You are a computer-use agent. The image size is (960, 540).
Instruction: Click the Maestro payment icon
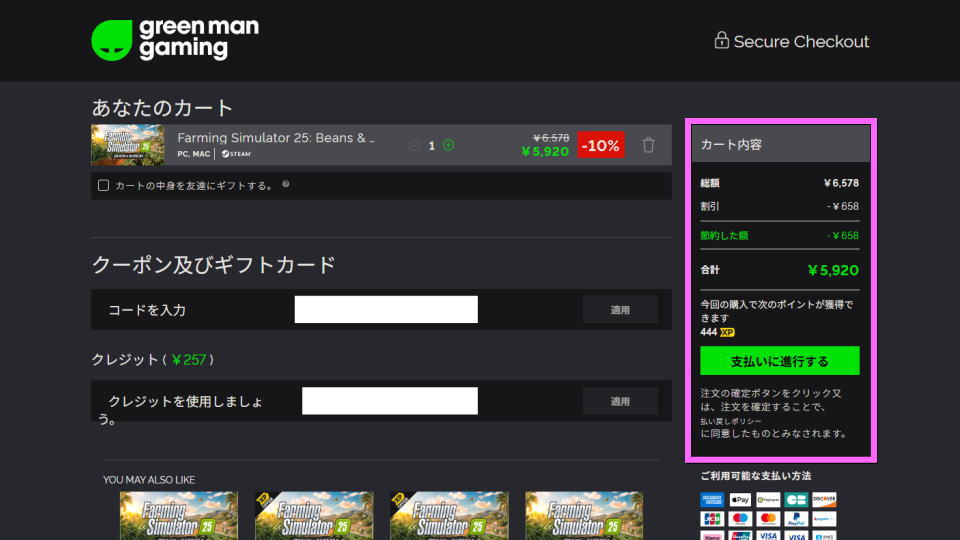tap(740, 519)
